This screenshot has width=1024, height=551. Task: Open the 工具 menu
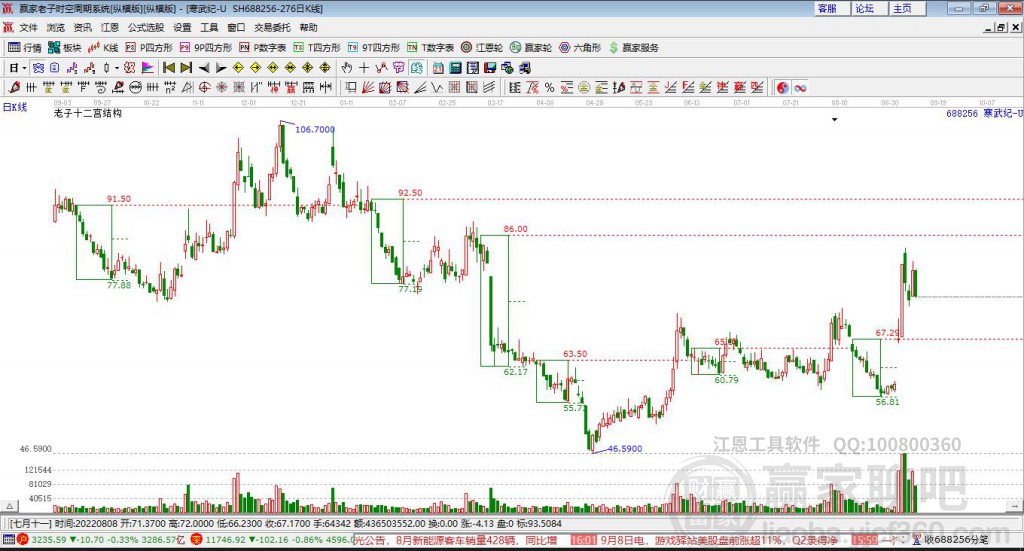point(209,27)
